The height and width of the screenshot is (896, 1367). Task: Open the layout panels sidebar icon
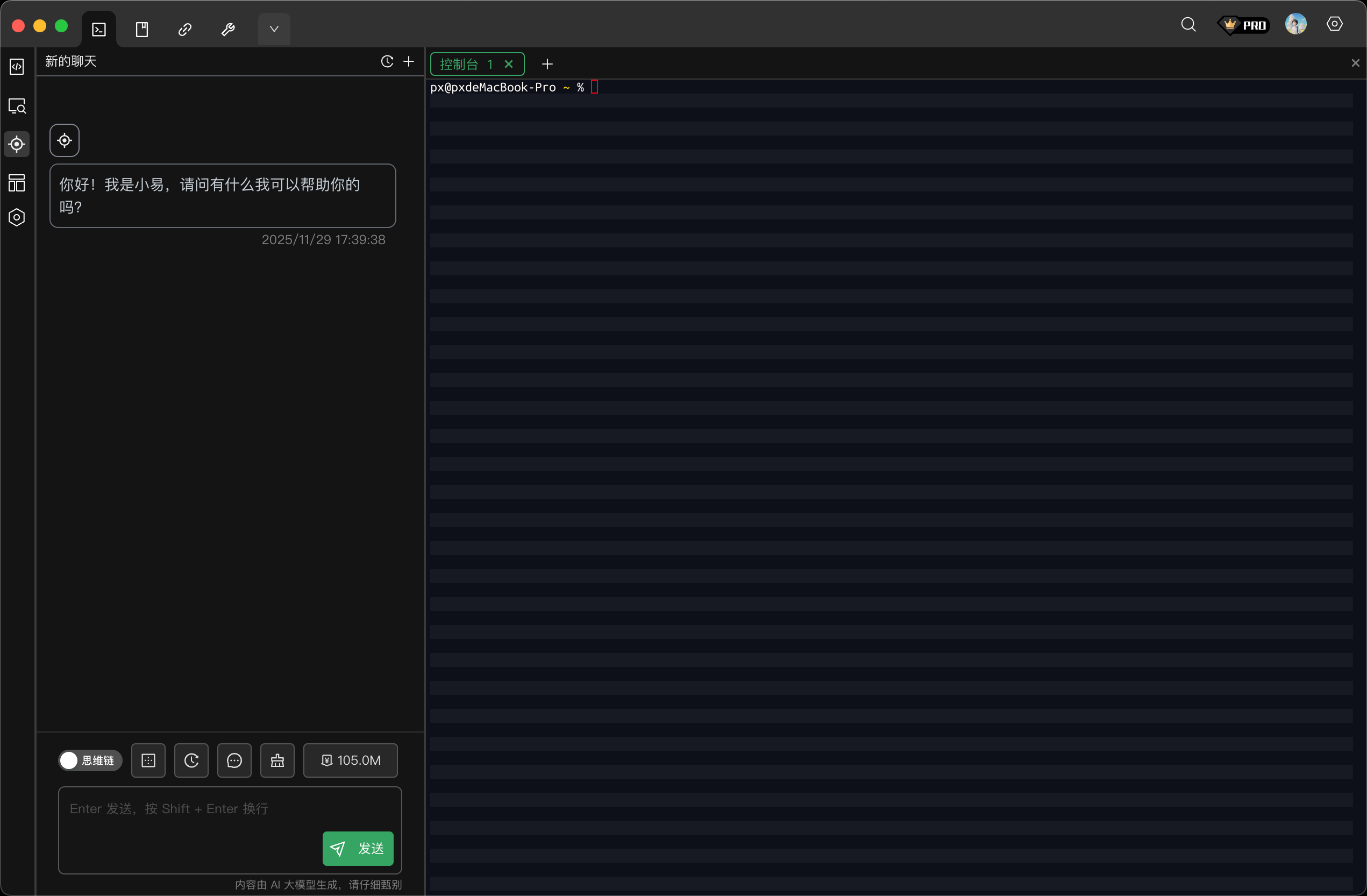17,183
